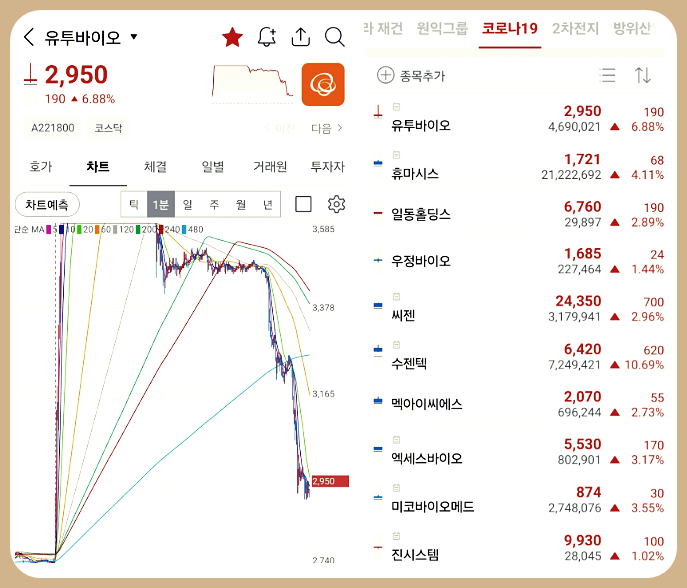
Task: Go back using the left arrow beside 유투바이오
Action: [29, 37]
